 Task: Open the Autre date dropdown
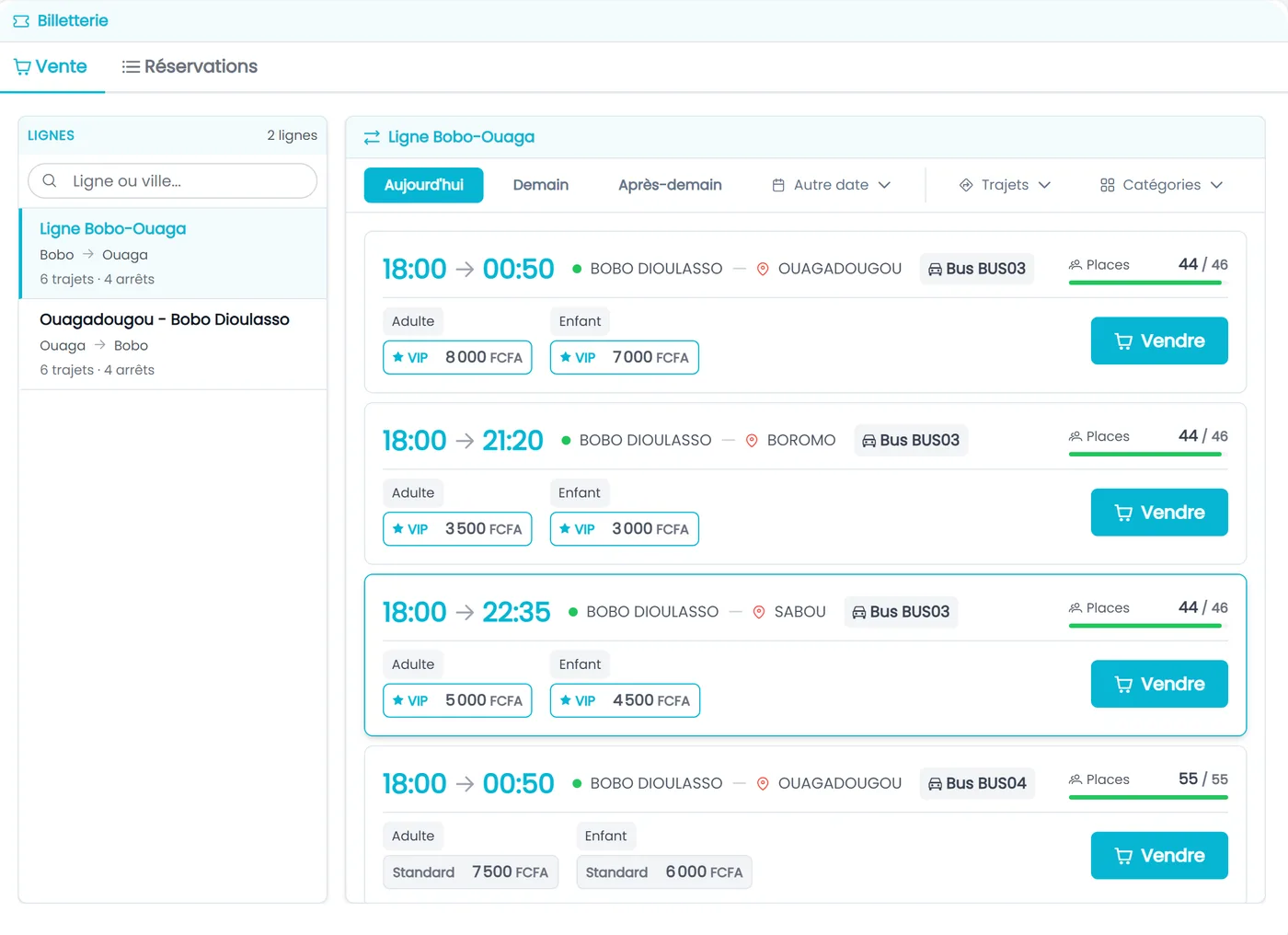[x=832, y=185]
